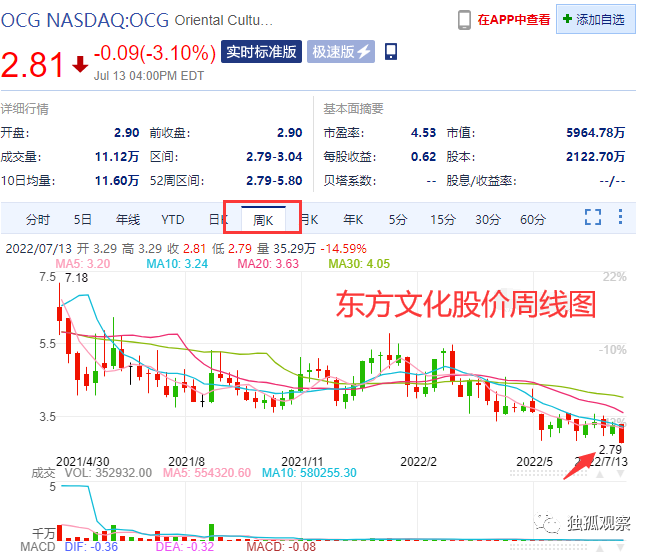
Task: Click the 52周区间 value 2.79-5.80
Action: coord(274,181)
